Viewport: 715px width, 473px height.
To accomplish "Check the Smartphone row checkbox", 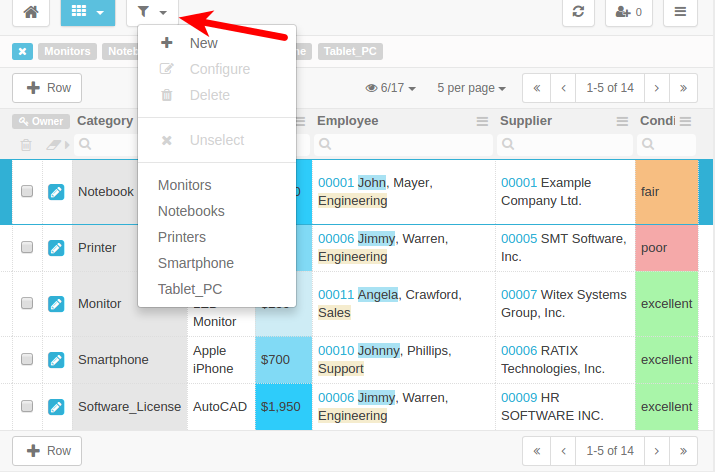I will coord(27,359).
